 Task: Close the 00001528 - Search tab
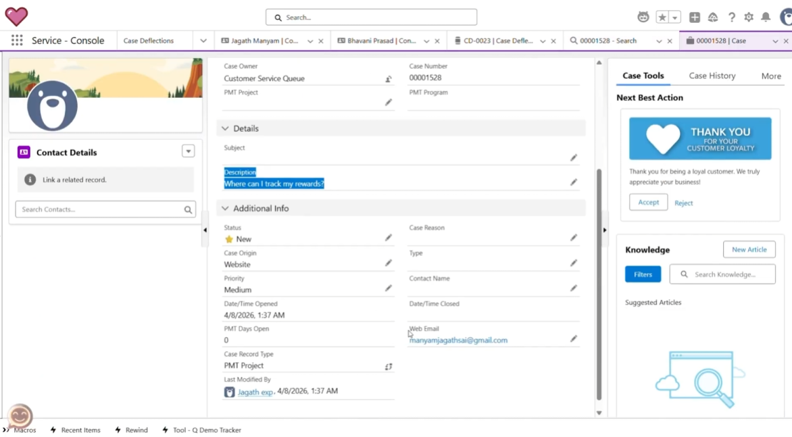pos(670,41)
